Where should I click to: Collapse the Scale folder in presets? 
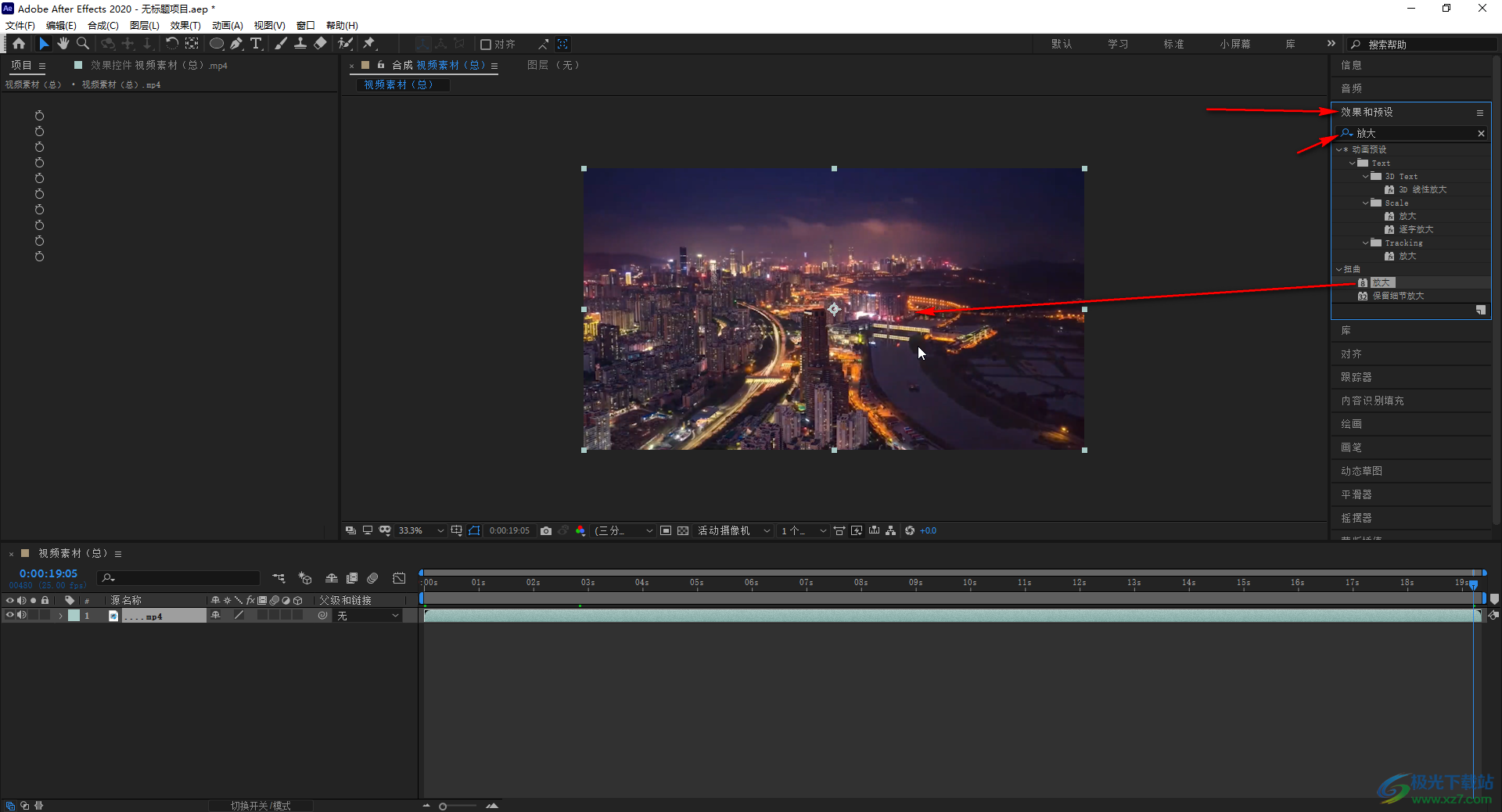click(x=1366, y=203)
